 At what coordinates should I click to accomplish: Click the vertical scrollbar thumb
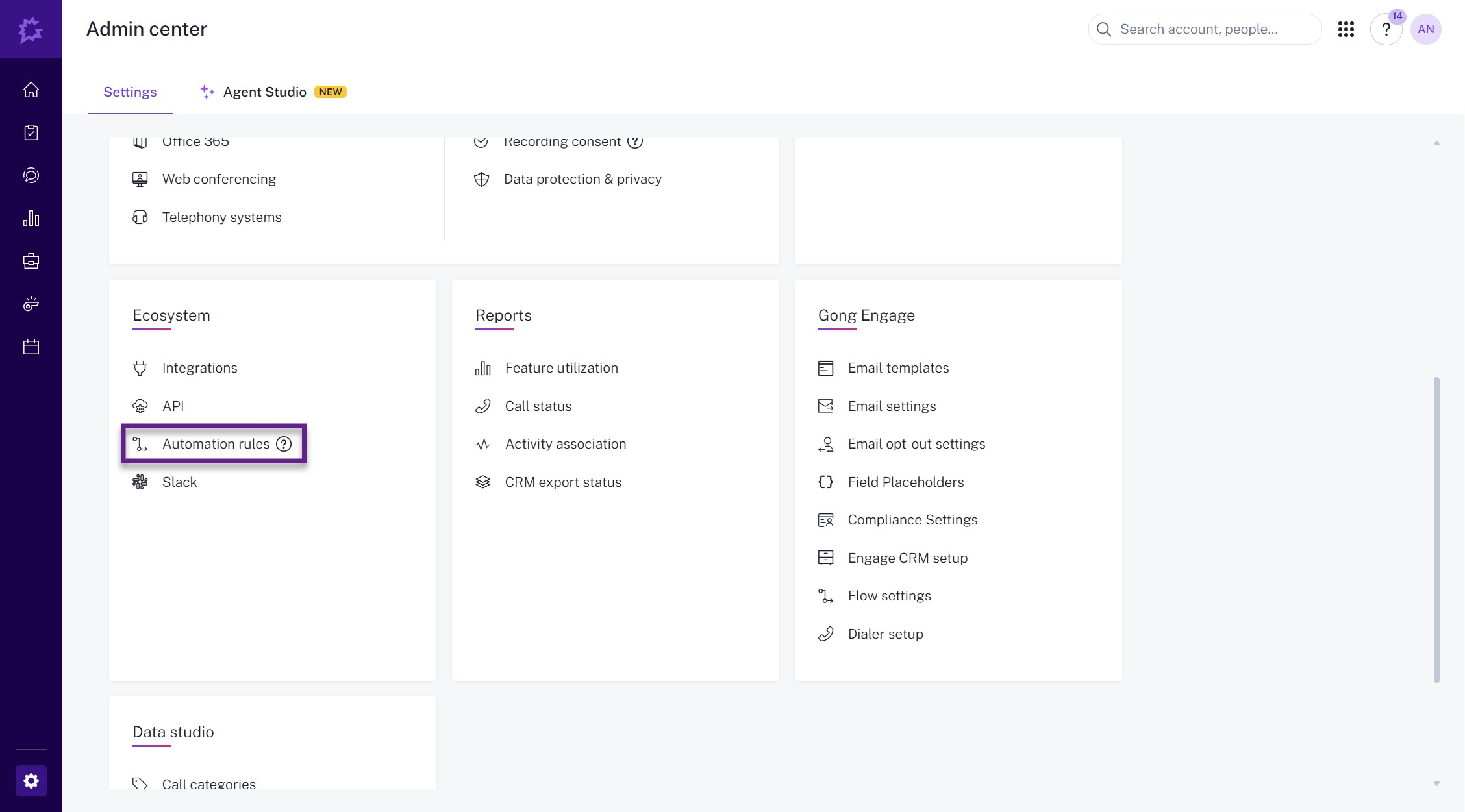[1436, 529]
